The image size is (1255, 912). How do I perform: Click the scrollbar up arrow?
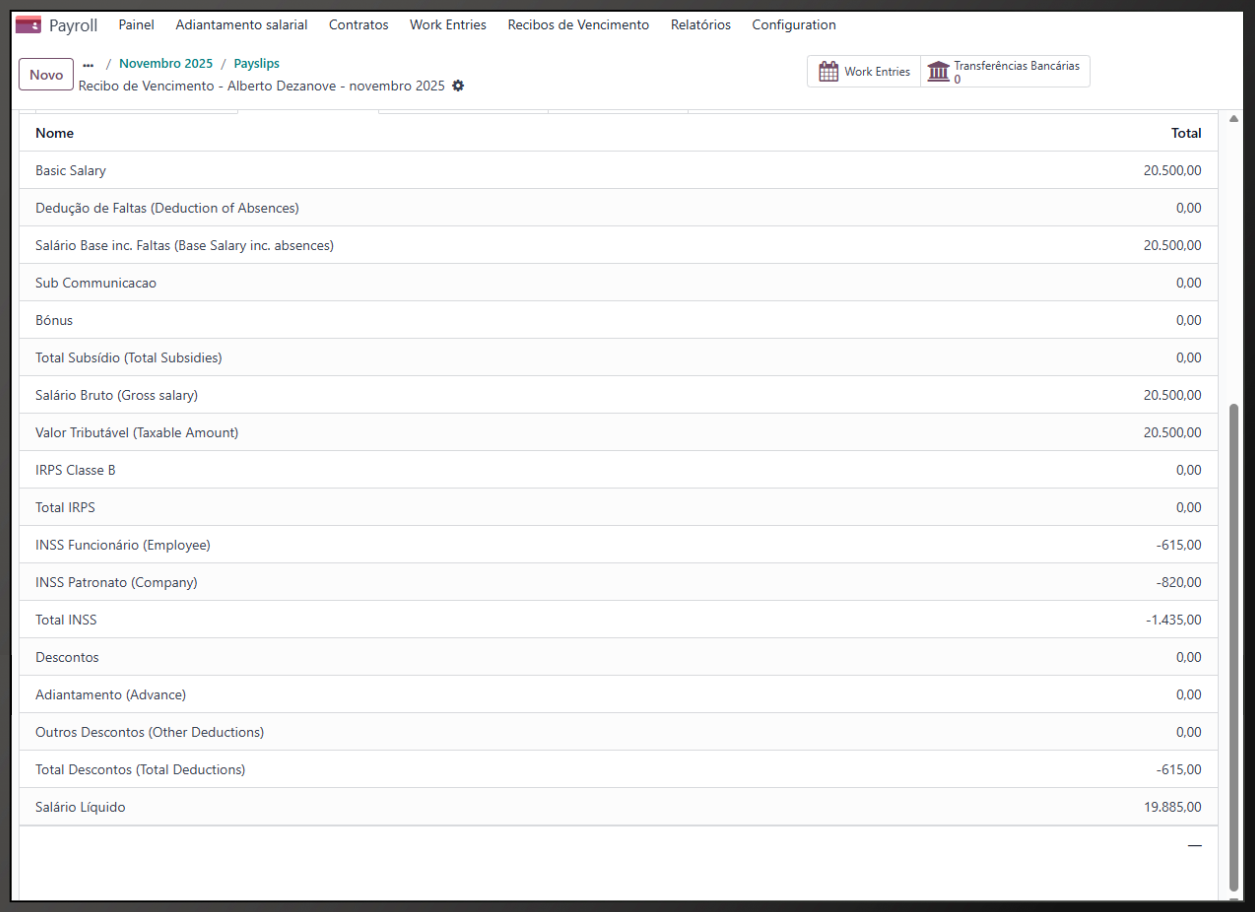1233,120
